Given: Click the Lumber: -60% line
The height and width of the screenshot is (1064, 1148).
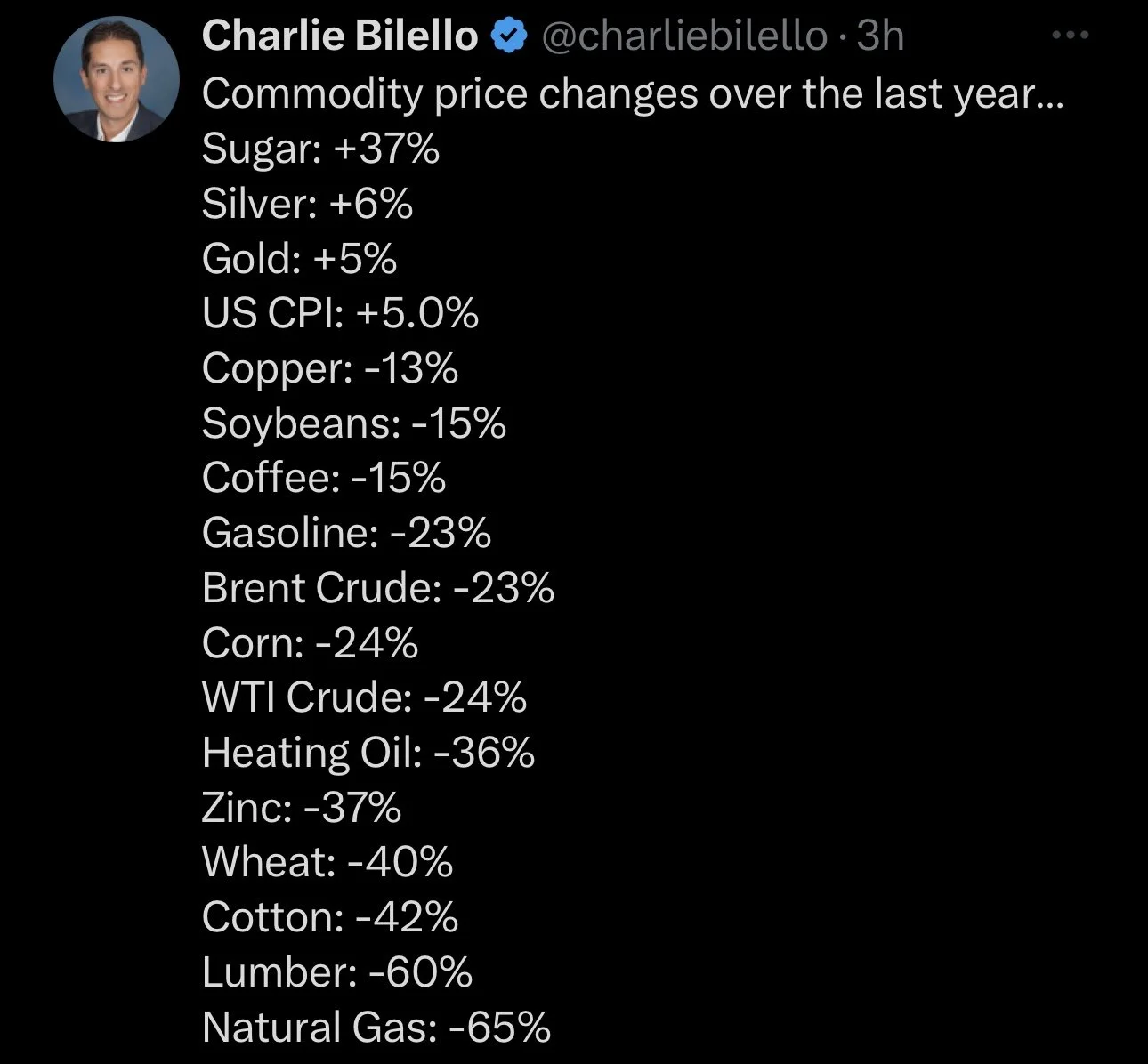Looking at the screenshot, I should 337,971.
